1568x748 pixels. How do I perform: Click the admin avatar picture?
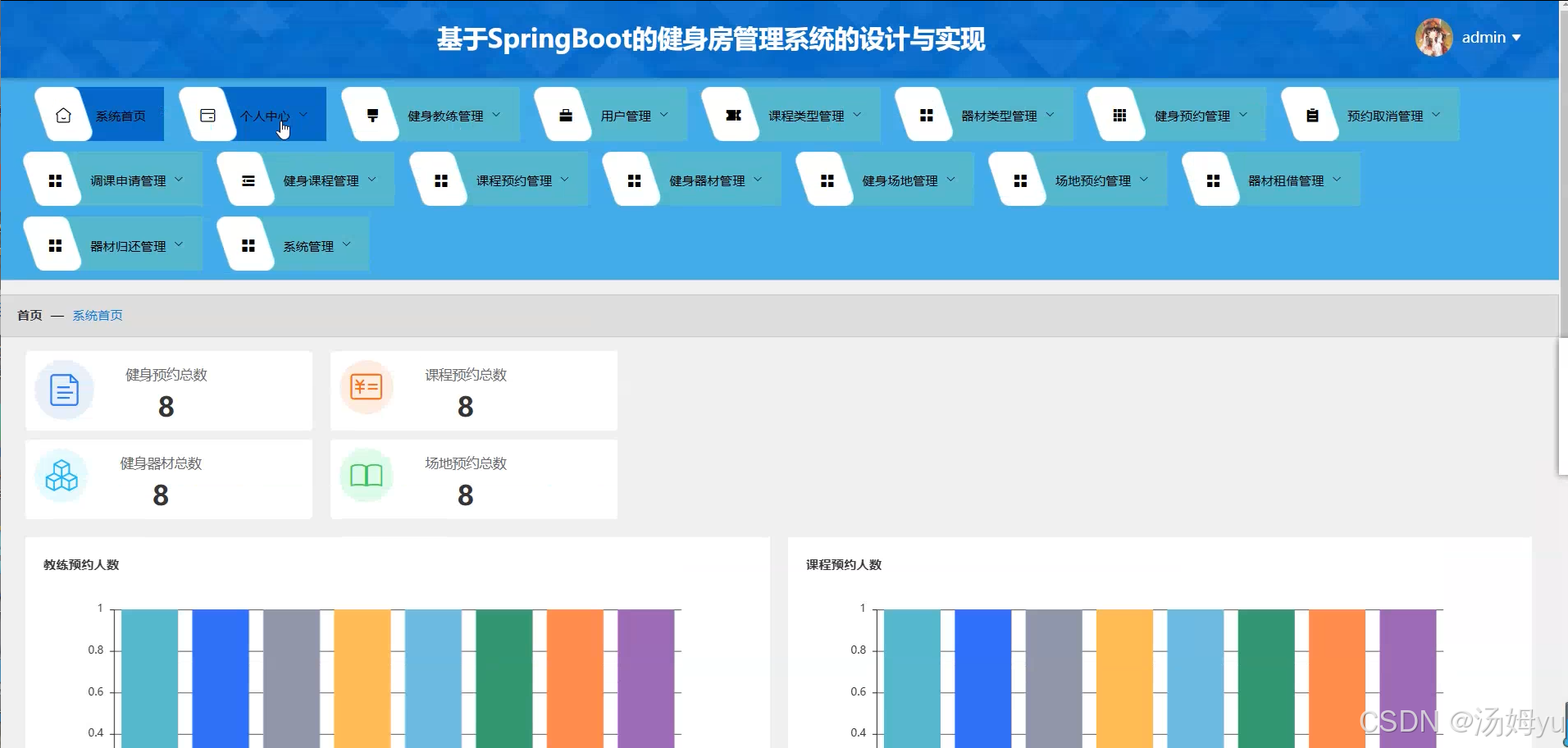tap(1434, 38)
